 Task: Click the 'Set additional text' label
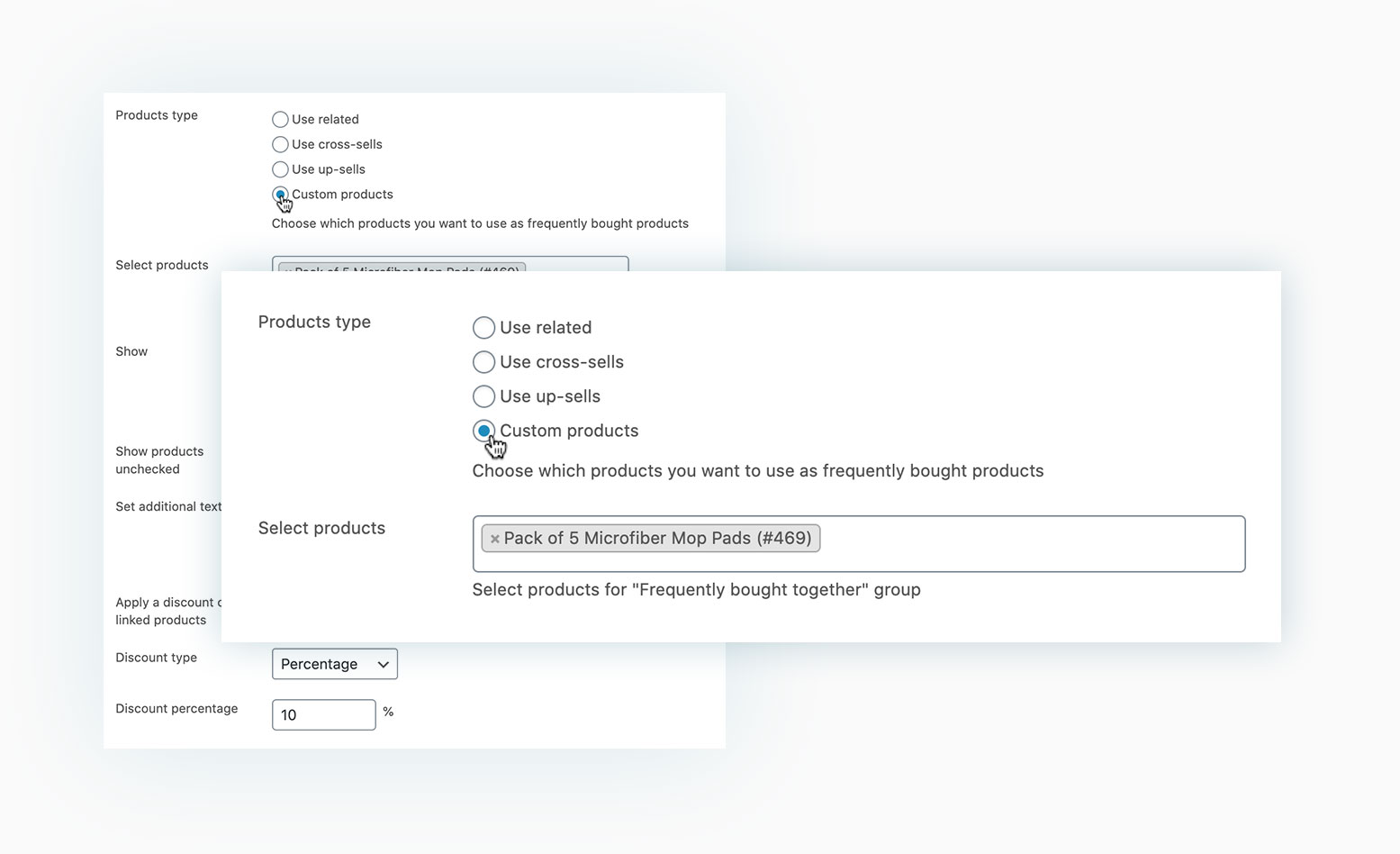(168, 506)
